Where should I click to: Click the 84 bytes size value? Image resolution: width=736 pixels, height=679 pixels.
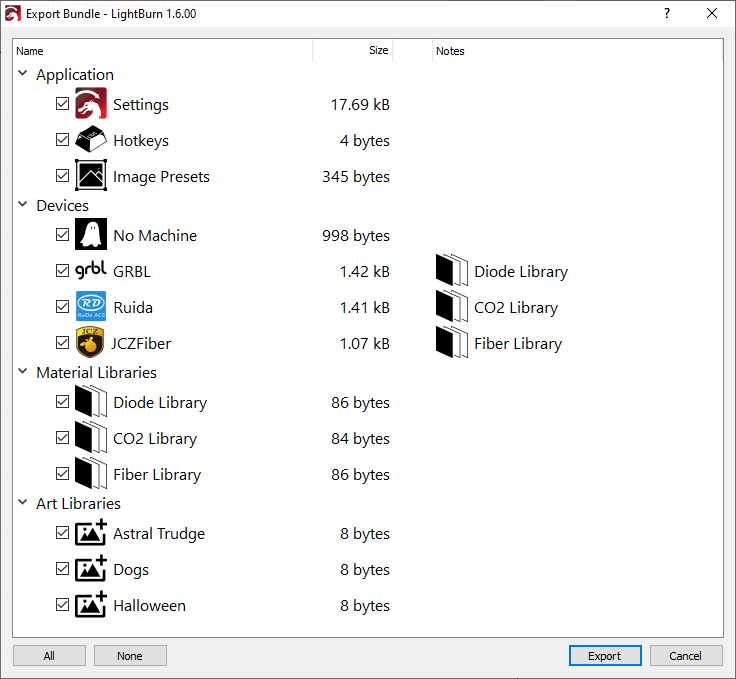coord(360,438)
